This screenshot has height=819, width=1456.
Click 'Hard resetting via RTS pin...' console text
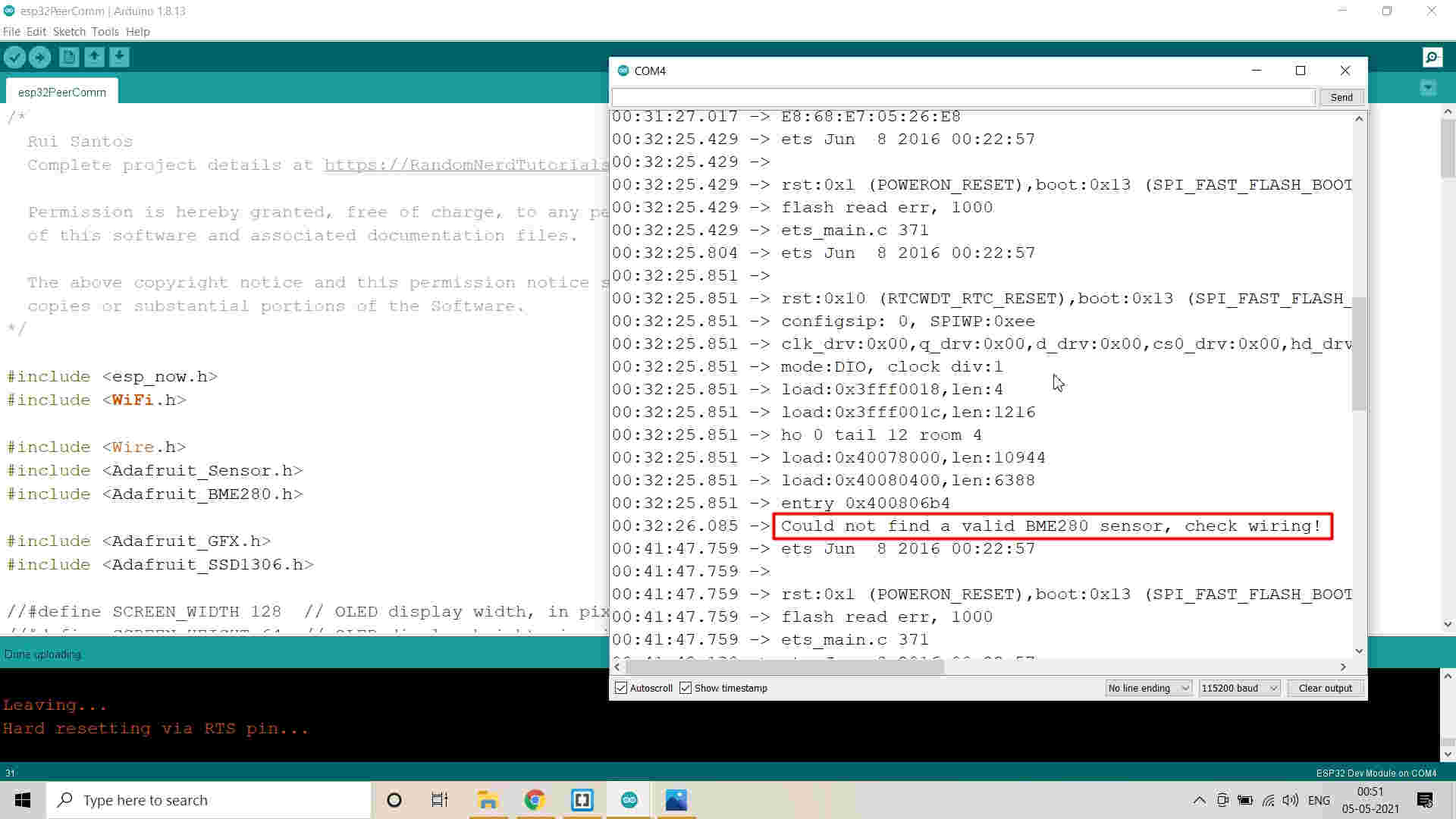[155, 728]
